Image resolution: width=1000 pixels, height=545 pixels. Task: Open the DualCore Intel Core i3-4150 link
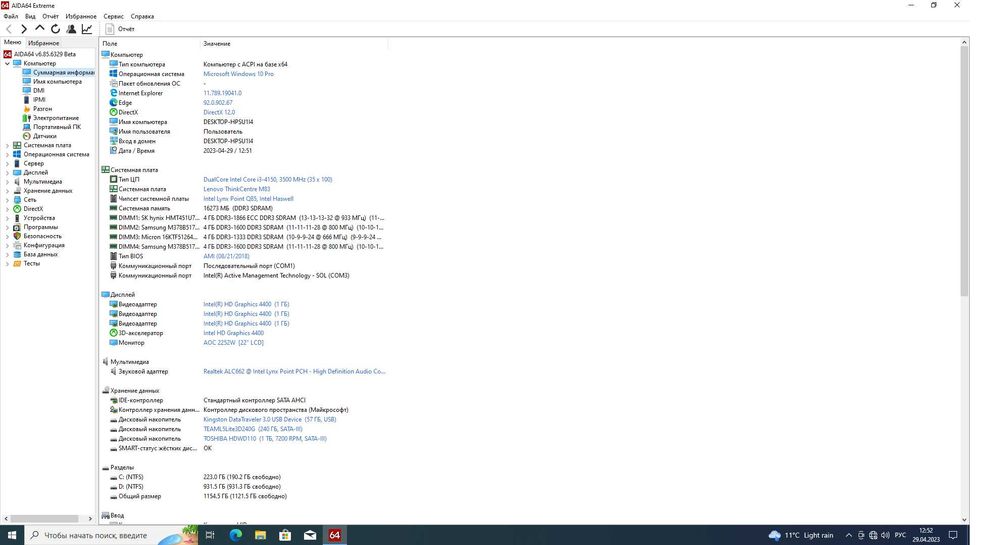(268, 180)
